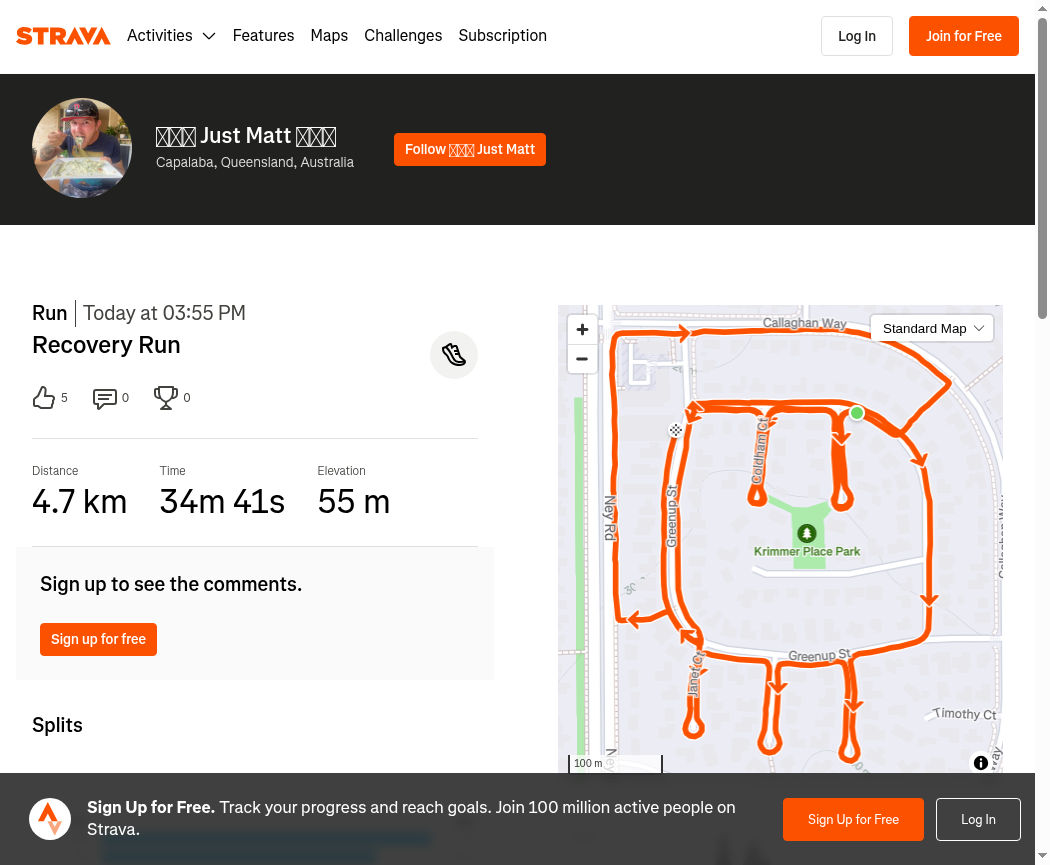The height and width of the screenshot is (865, 1050).
Task: Click the 34m 41s time value
Action: click(222, 501)
